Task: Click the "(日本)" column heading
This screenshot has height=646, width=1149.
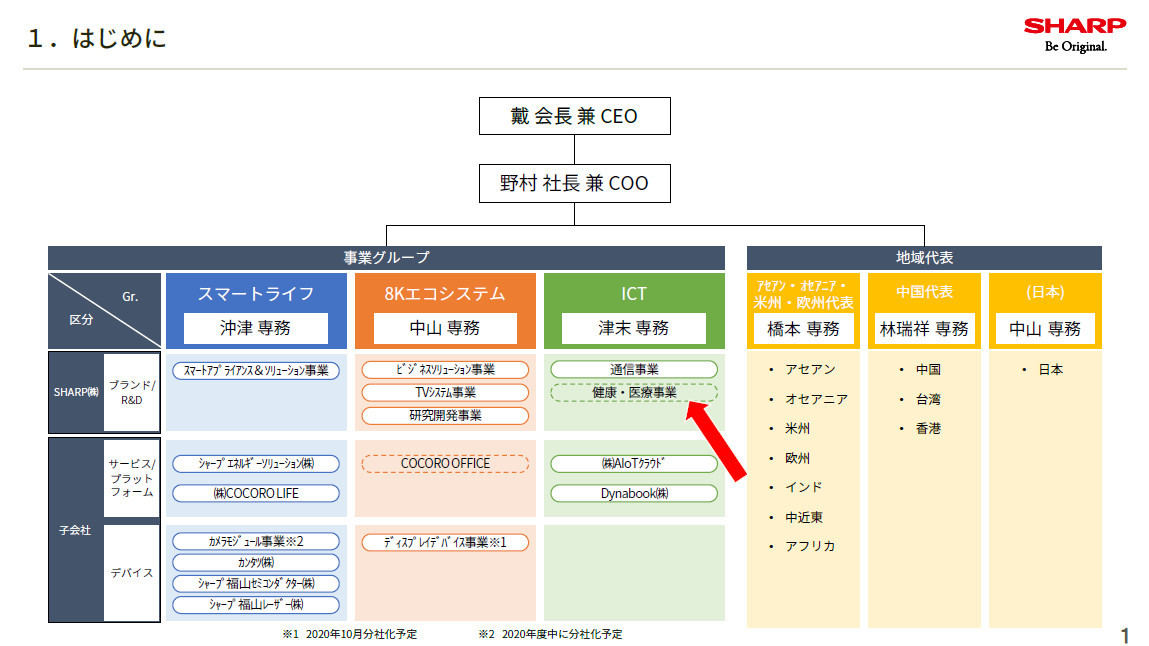Action: [x=1045, y=292]
